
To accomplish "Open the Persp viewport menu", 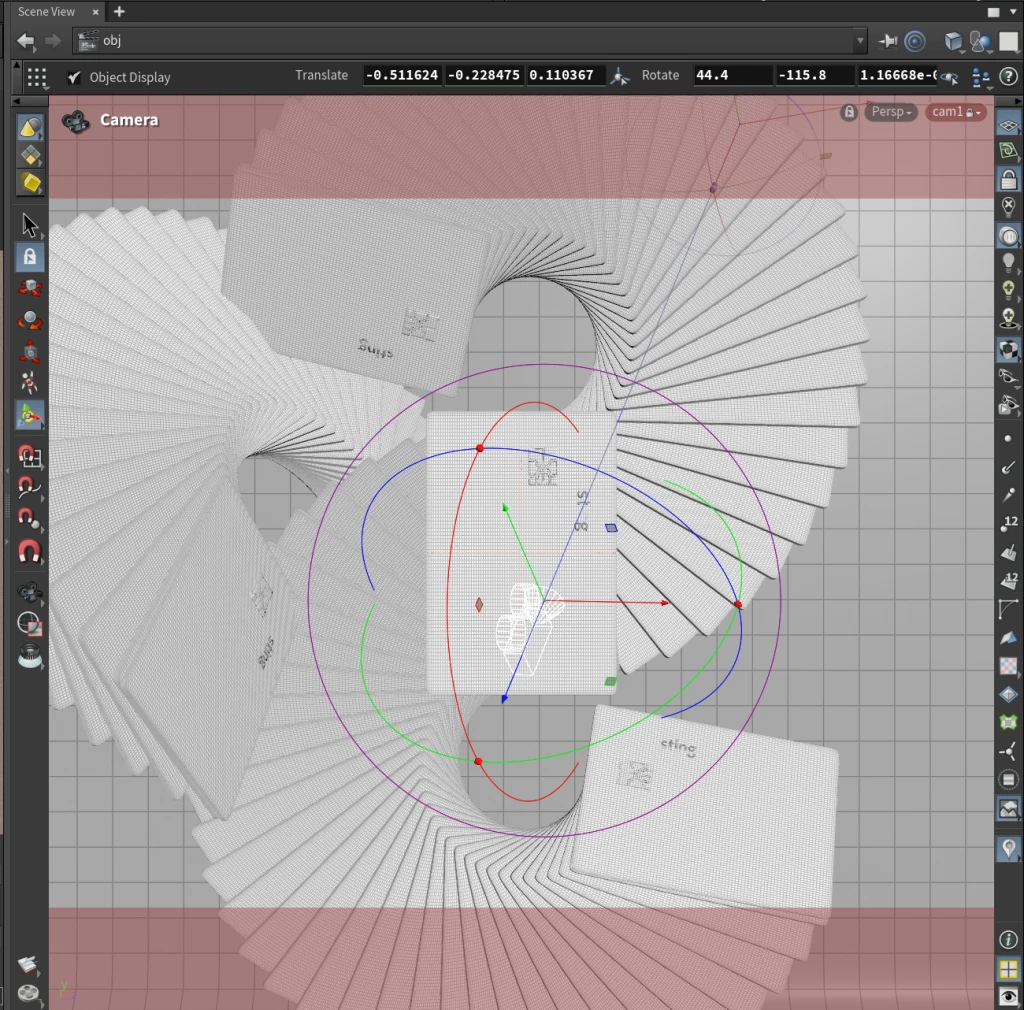I will (891, 112).
